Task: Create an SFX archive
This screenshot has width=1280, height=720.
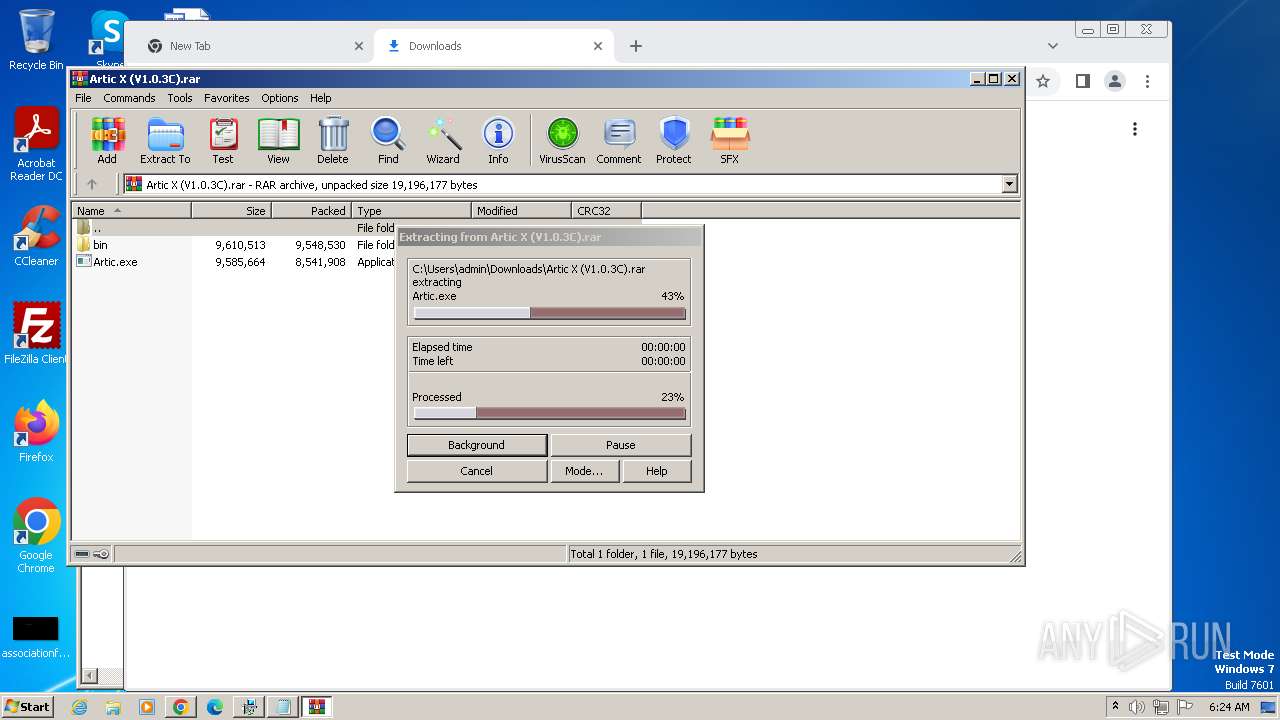Action: coord(730,140)
